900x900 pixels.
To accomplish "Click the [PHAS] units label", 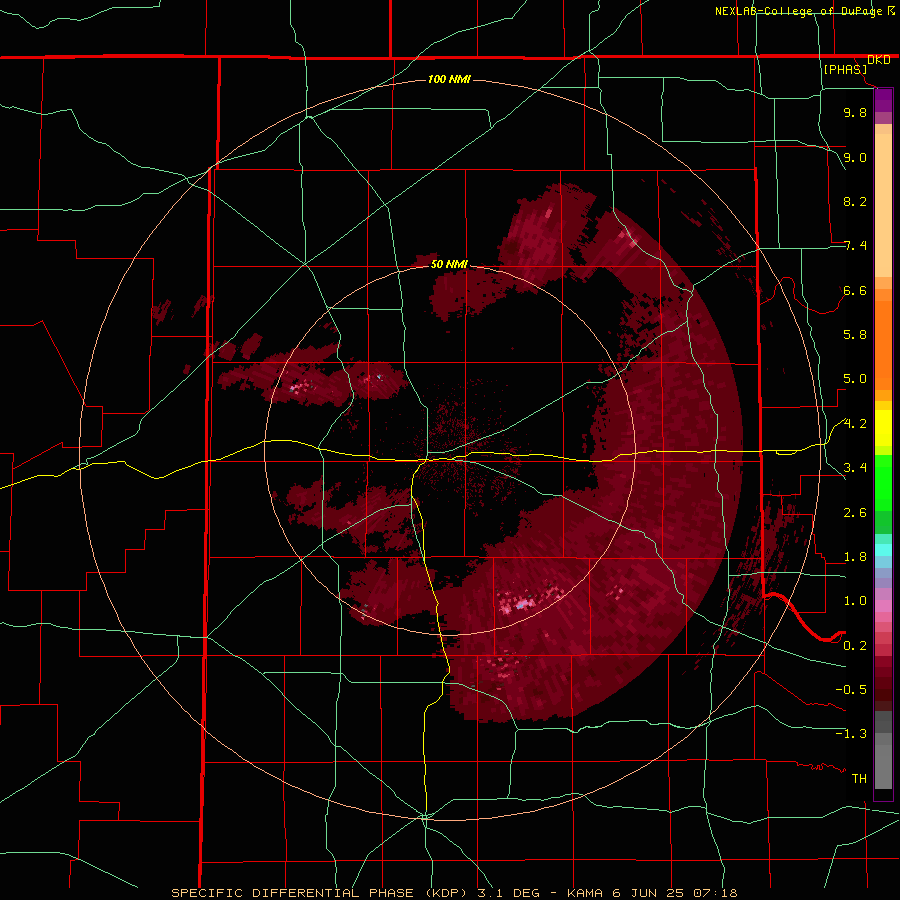I will click(845, 70).
